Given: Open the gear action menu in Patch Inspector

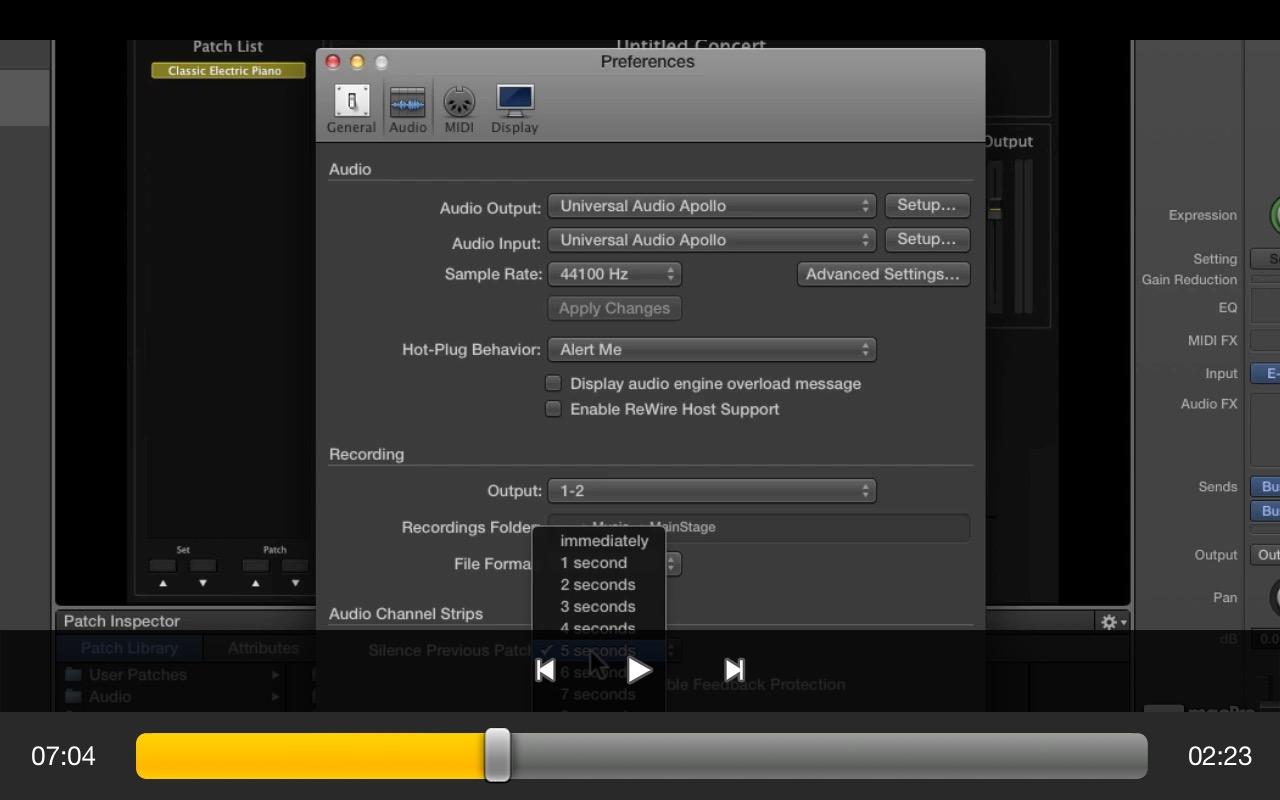Looking at the screenshot, I should click(1112, 622).
